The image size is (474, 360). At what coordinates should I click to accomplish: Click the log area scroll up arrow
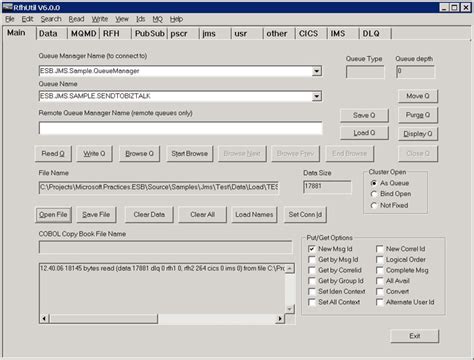(x=290, y=268)
